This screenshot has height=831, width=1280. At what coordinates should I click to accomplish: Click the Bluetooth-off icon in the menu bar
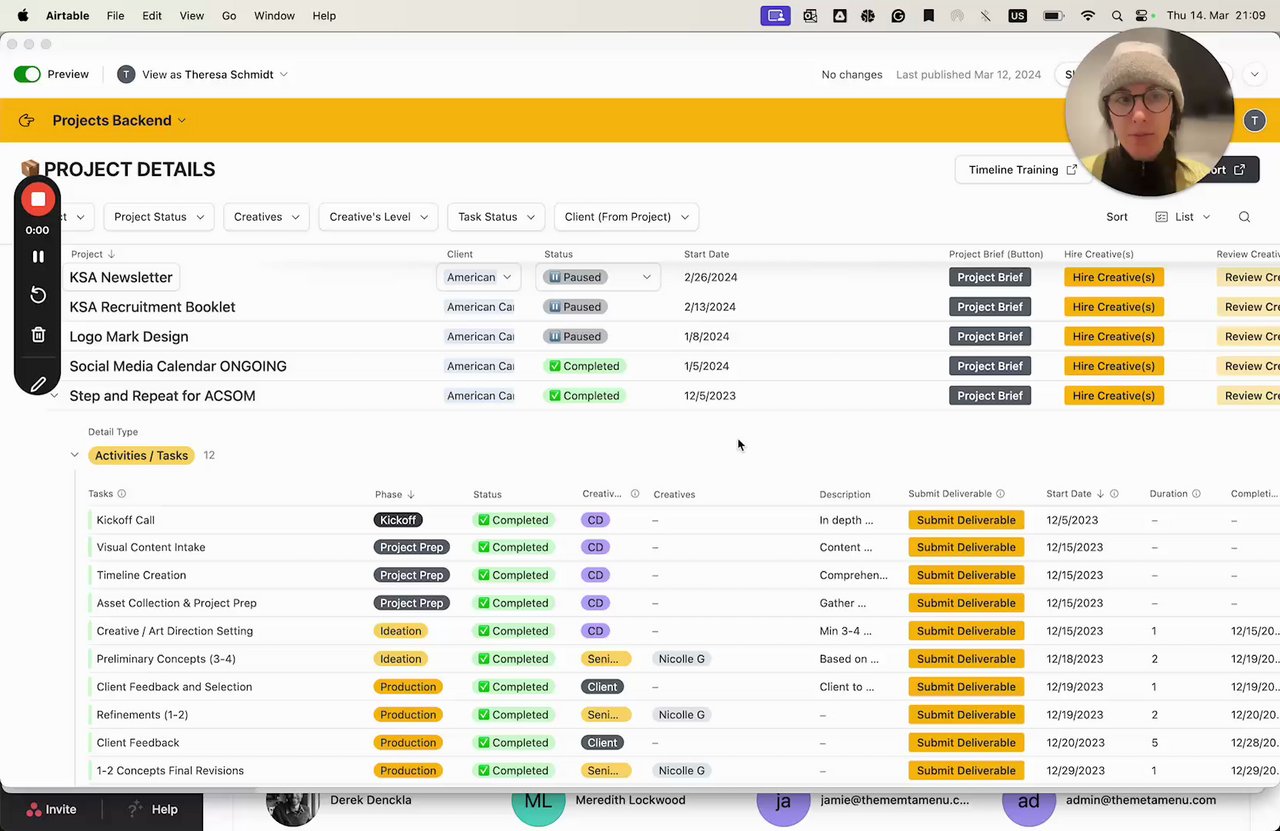tap(986, 16)
